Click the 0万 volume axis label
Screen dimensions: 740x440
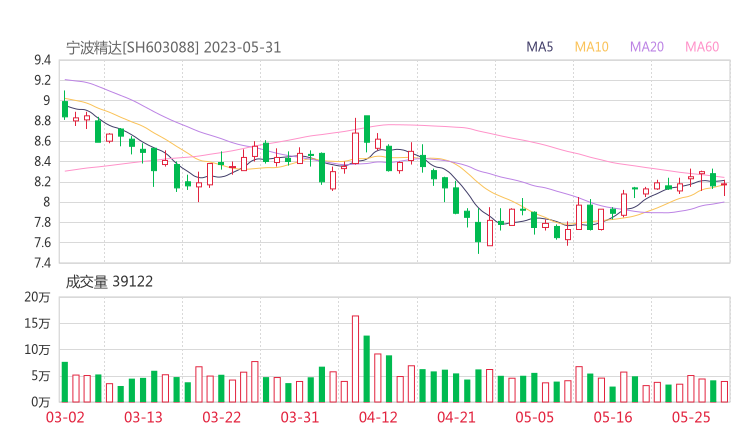point(40,402)
